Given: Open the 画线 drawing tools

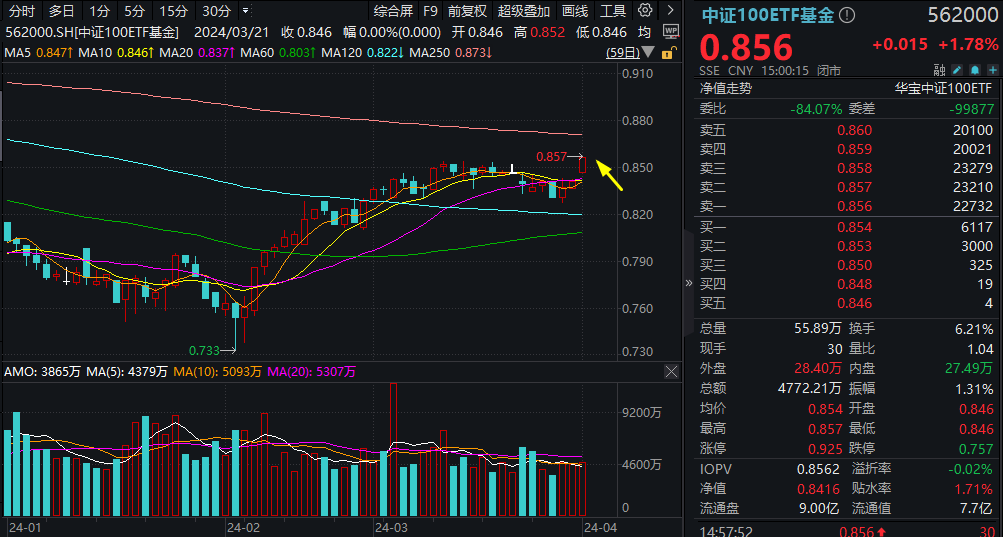Looking at the screenshot, I should (x=575, y=11).
